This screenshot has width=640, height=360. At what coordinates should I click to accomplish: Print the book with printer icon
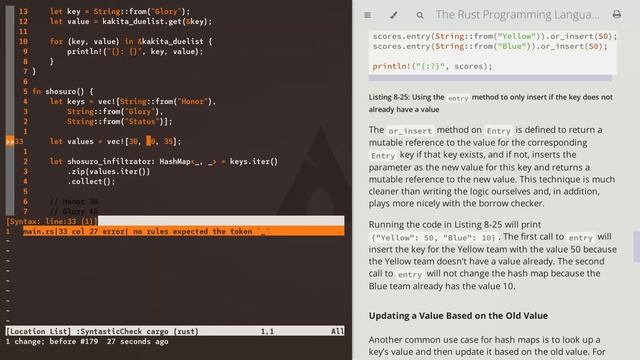[617, 15]
